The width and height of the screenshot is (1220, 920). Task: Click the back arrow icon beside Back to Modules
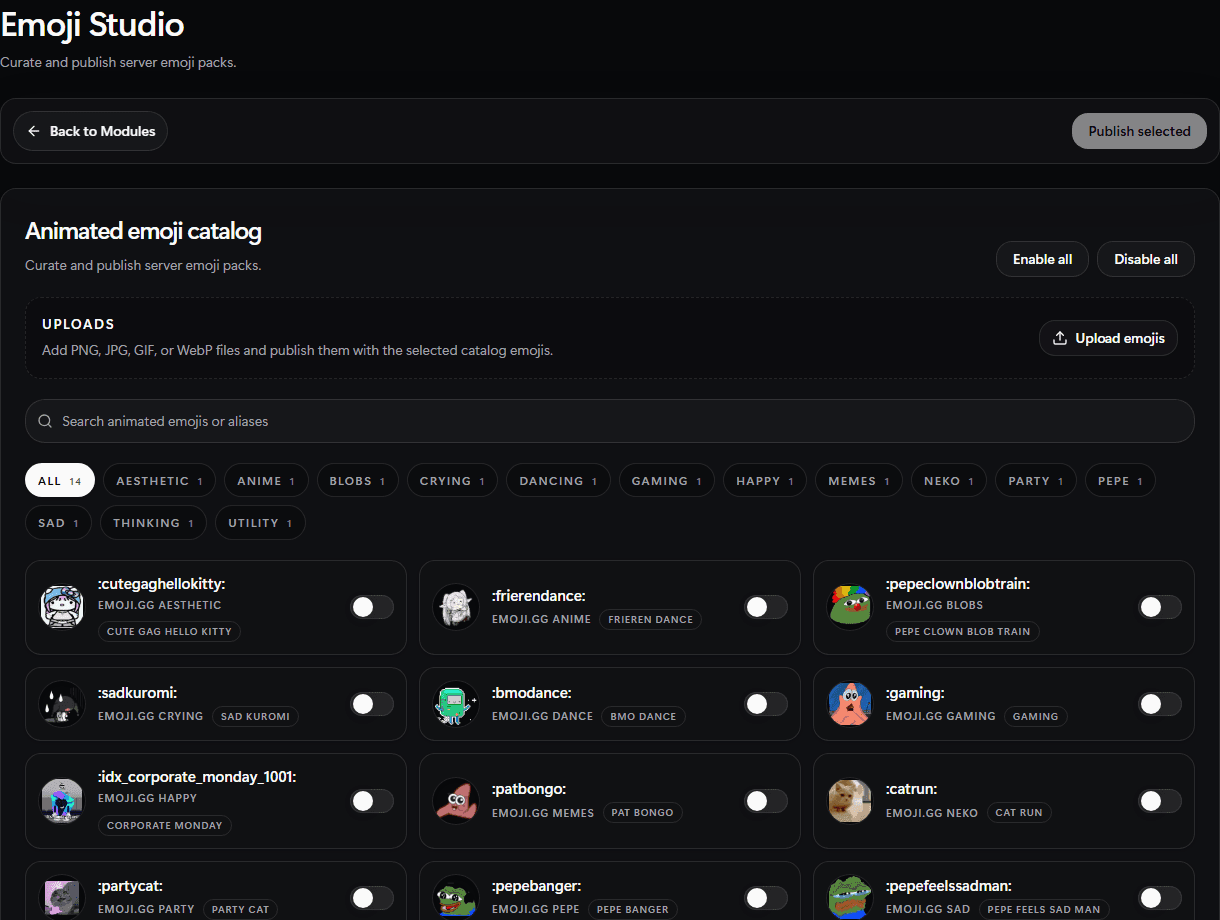pyautogui.click(x=34, y=131)
